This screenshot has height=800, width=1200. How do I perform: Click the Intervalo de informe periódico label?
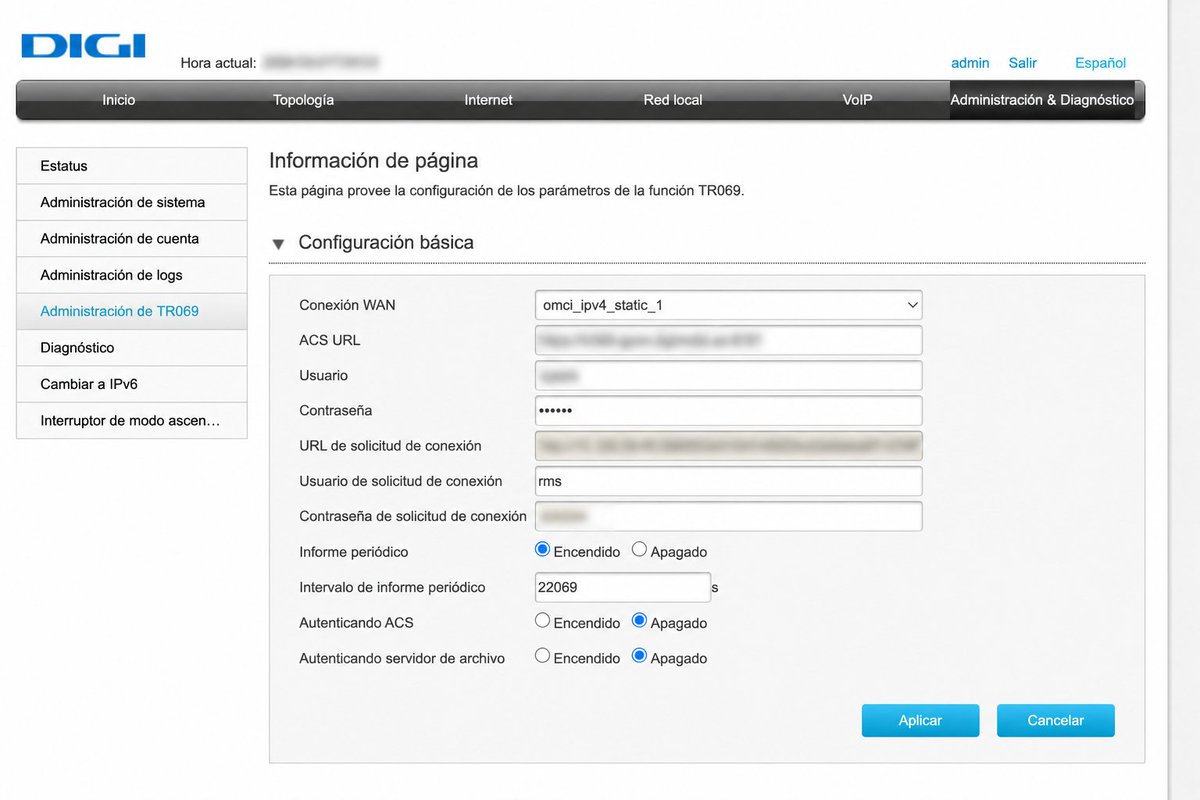392,587
